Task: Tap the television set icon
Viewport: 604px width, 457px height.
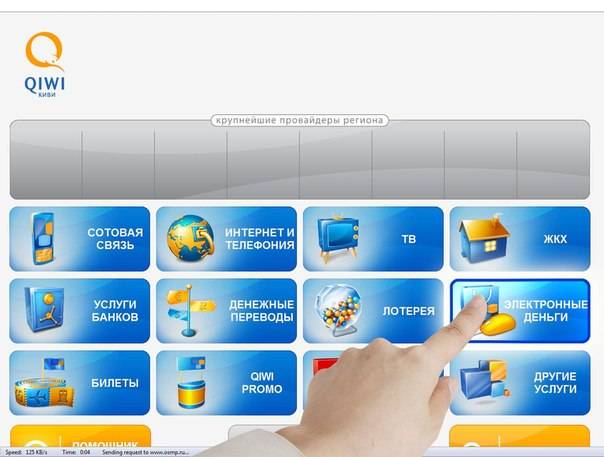Action: pos(338,239)
